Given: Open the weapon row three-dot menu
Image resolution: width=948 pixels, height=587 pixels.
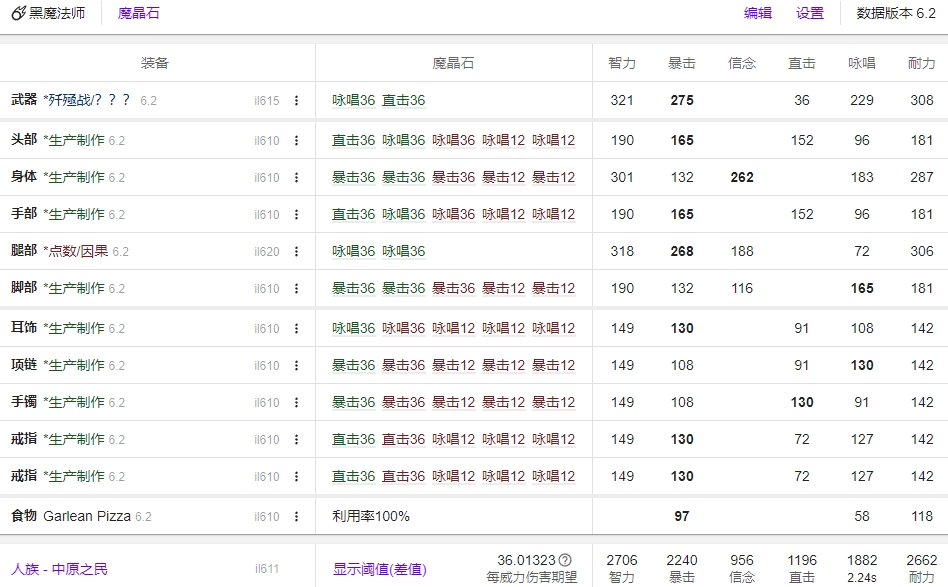Looking at the screenshot, I should tap(296, 100).
